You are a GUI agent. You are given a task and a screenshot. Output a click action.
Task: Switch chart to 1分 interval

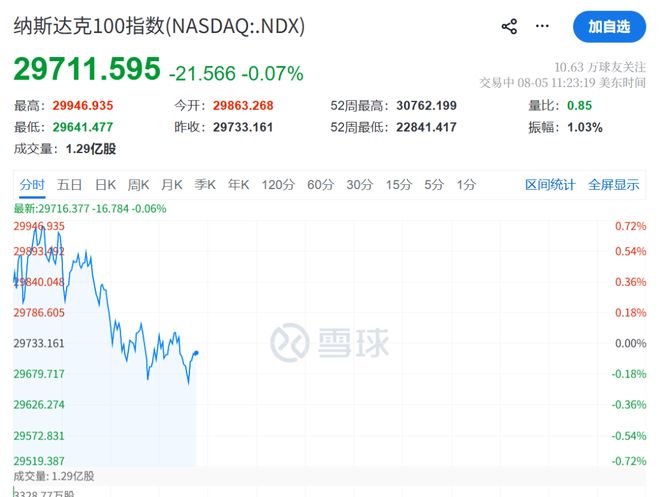tap(466, 185)
